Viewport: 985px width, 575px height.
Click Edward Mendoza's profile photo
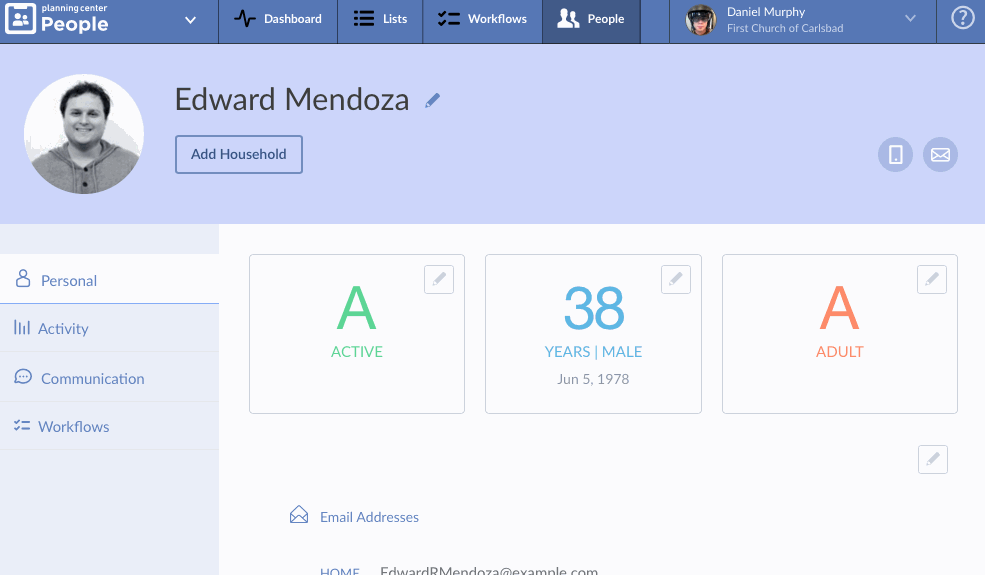84,134
